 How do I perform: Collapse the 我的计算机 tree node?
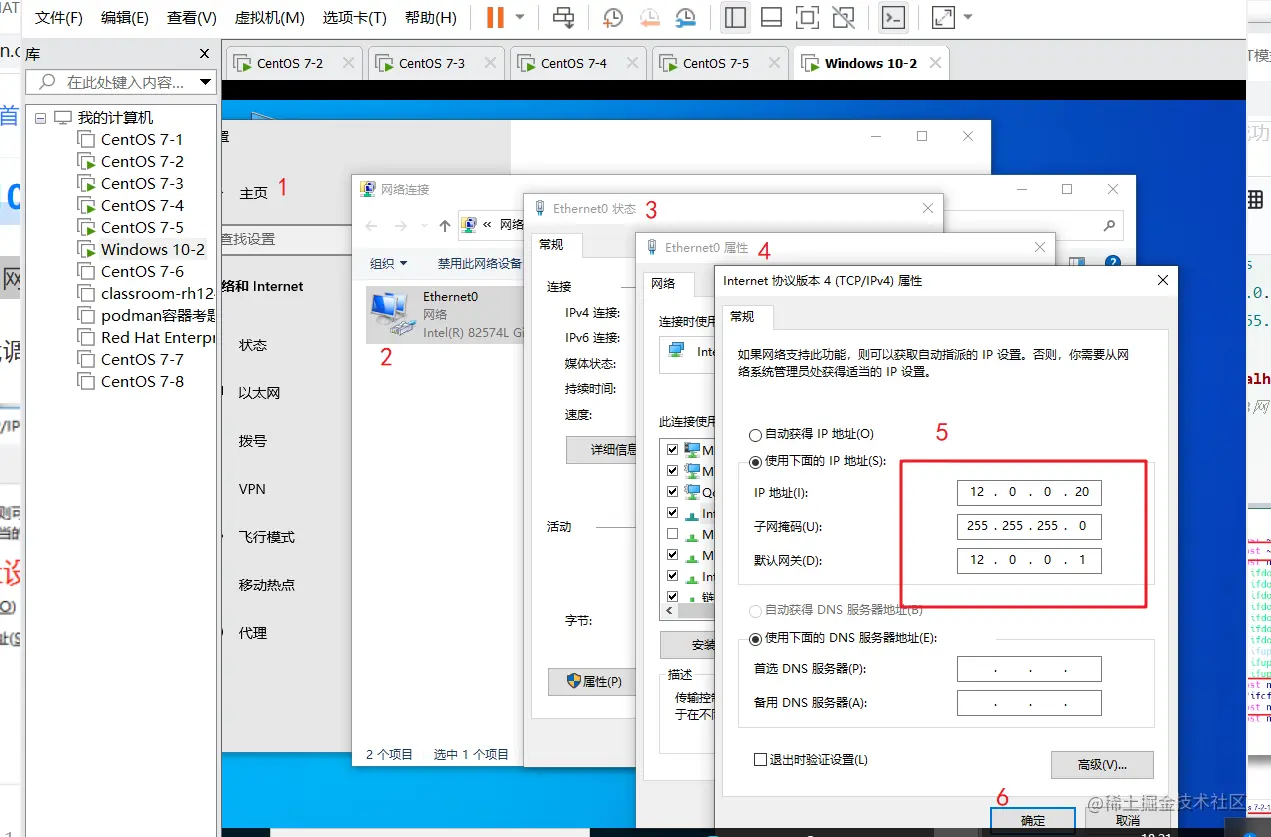point(41,118)
